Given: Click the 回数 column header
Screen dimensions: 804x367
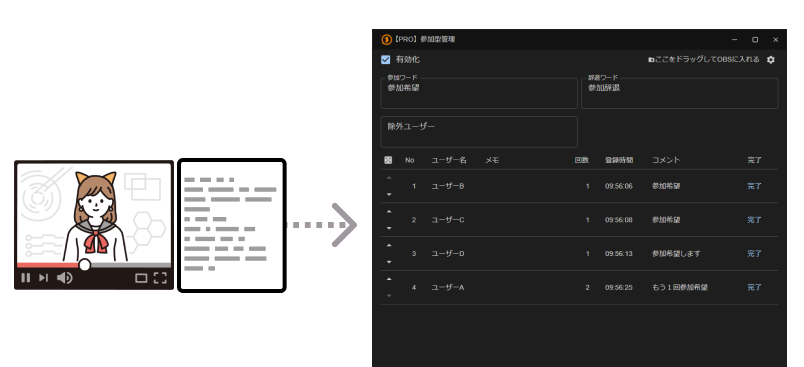Looking at the screenshot, I should pyautogui.click(x=581, y=160).
